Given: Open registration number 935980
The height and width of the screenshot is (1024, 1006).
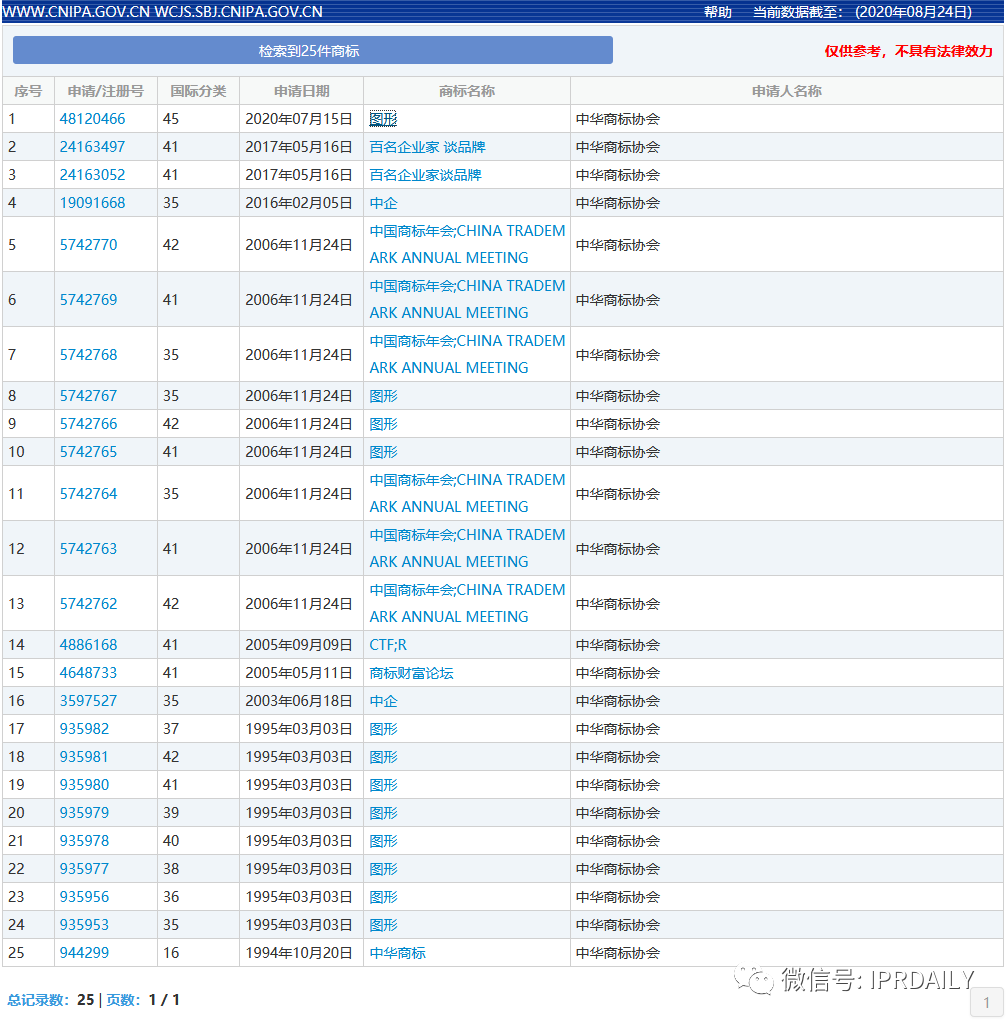Looking at the screenshot, I should (84, 785).
